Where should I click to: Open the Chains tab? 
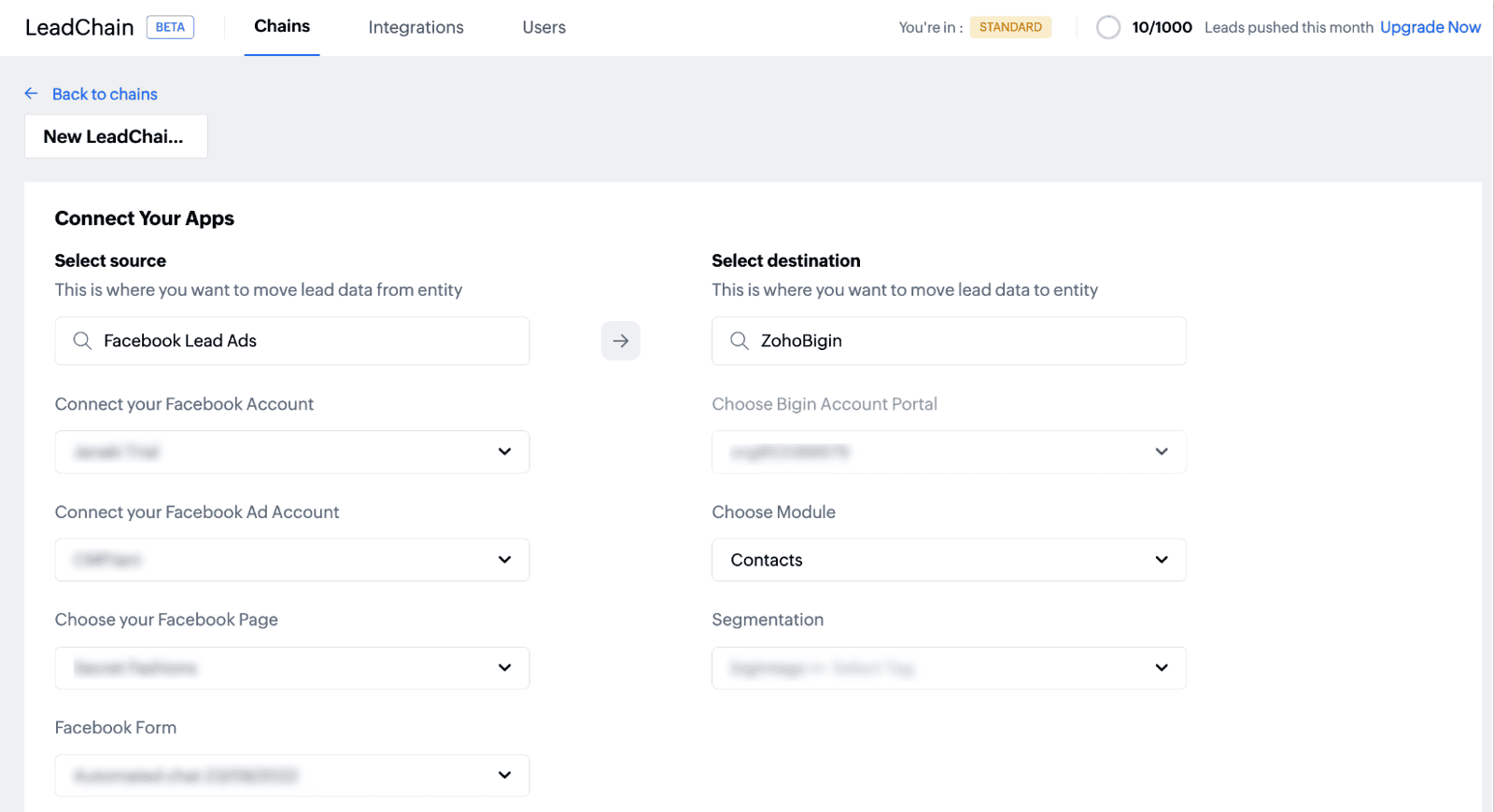point(282,27)
